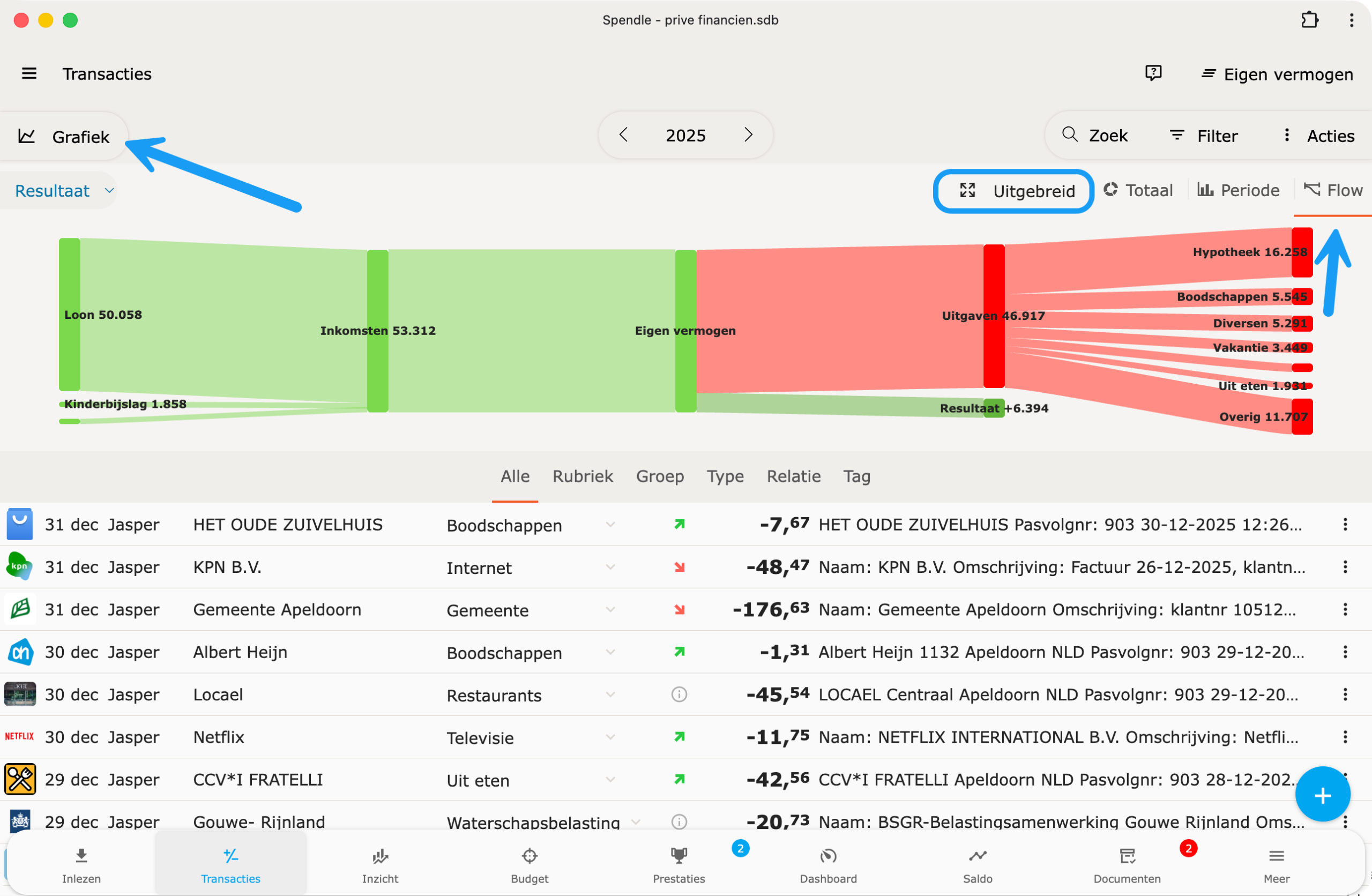Select the Tag grouping tab
The width and height of the screenshot is (1372, 896).
click(856, 476)
